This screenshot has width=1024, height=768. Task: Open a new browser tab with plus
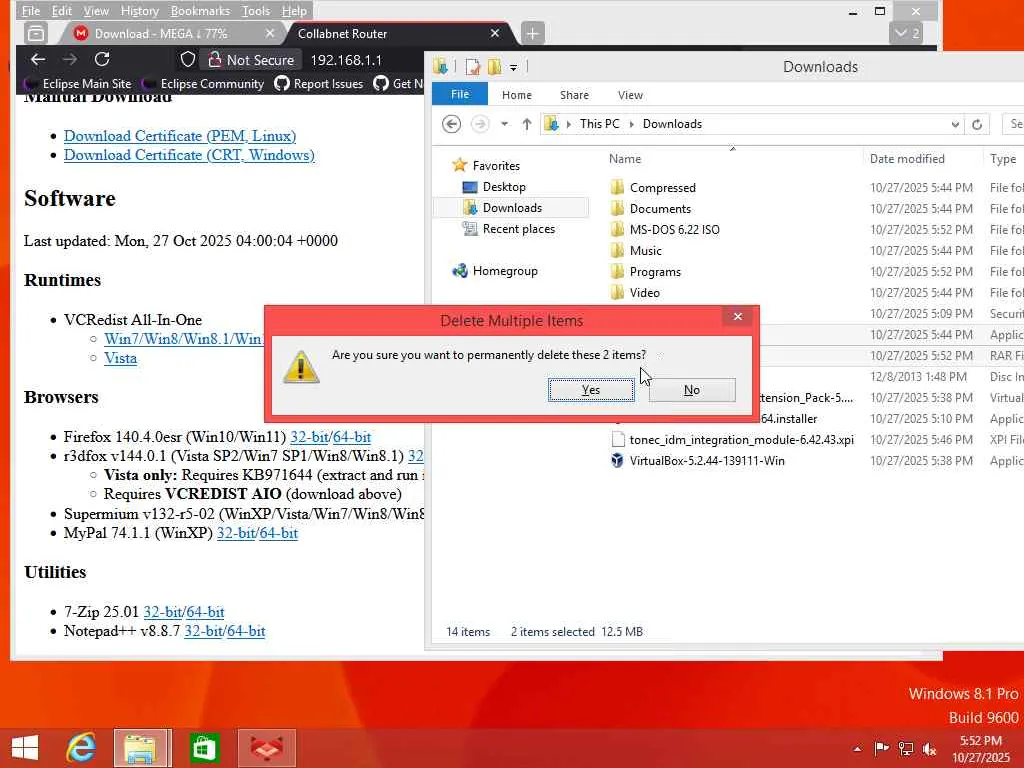coord(533,33)
